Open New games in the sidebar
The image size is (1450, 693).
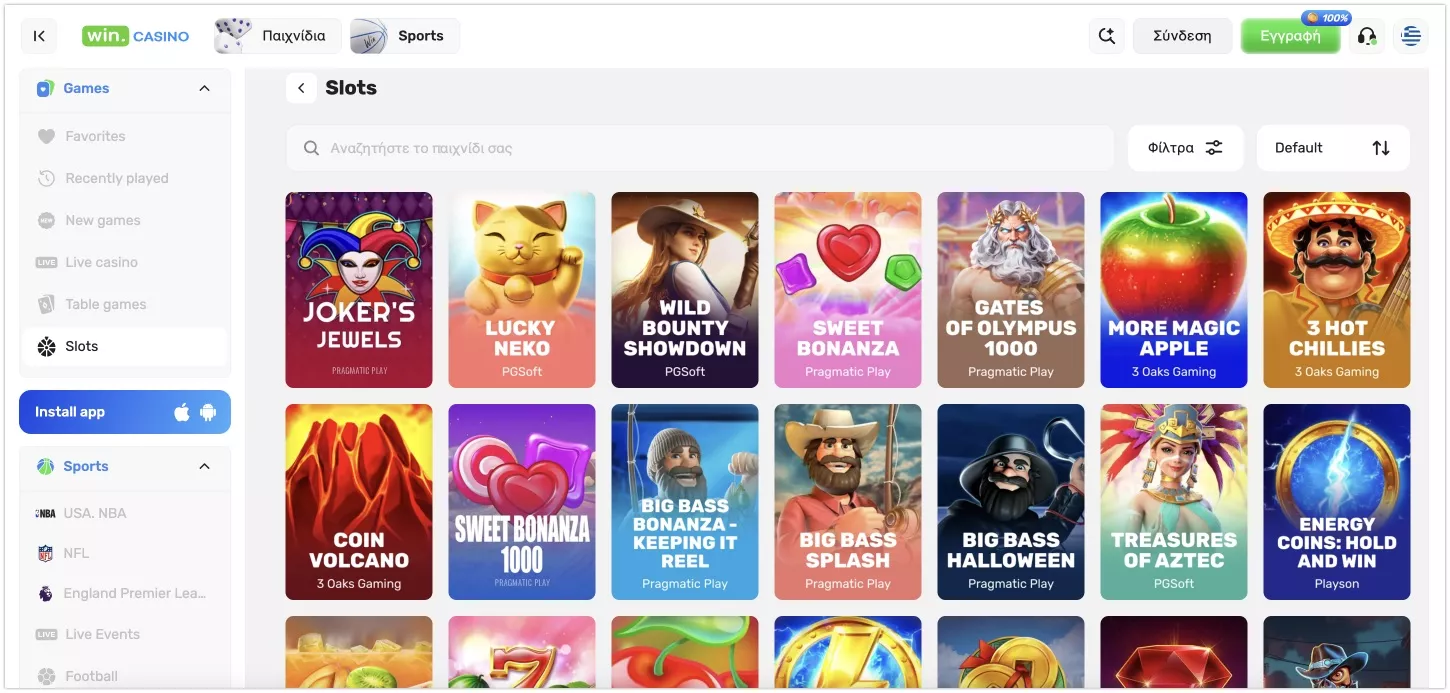pos(125,220)
